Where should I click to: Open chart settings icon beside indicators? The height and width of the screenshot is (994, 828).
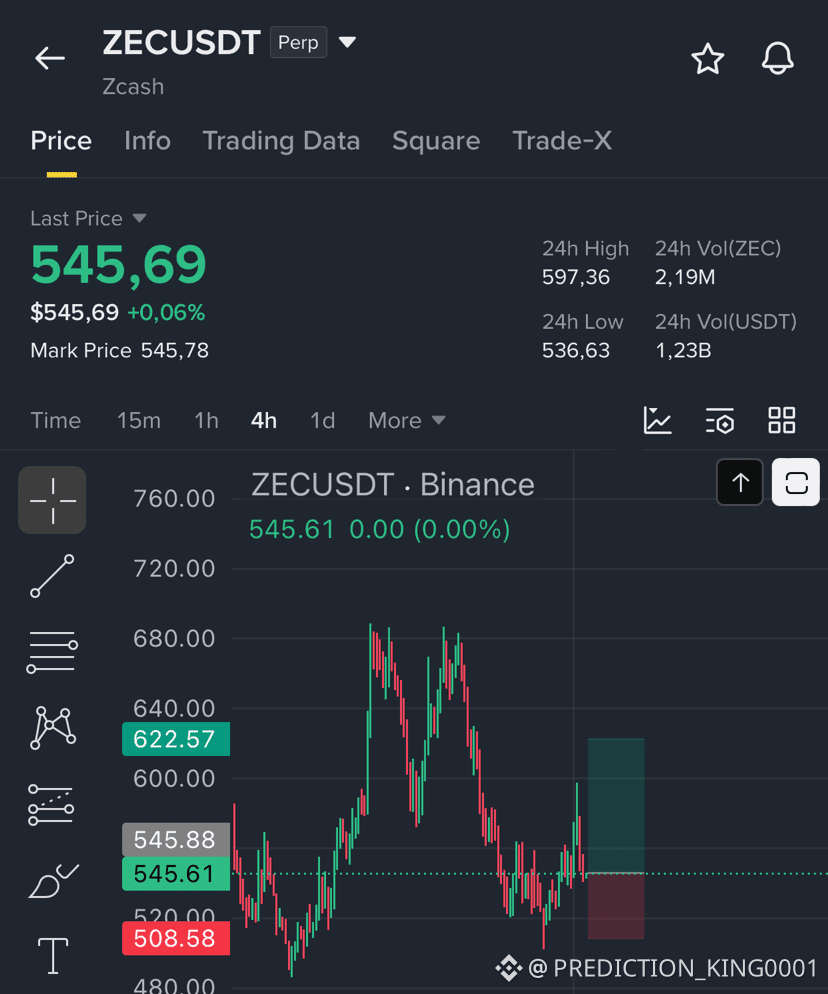coord(720,420)
